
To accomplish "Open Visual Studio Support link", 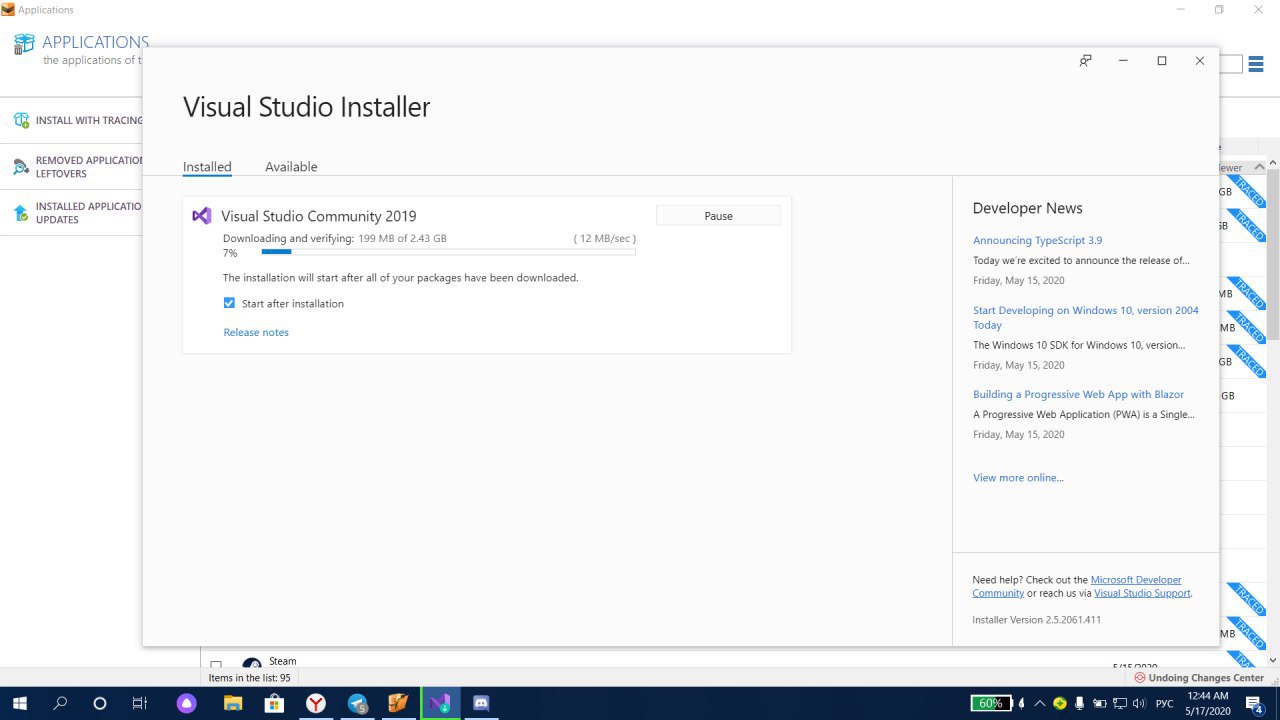I will [1142, 593].
